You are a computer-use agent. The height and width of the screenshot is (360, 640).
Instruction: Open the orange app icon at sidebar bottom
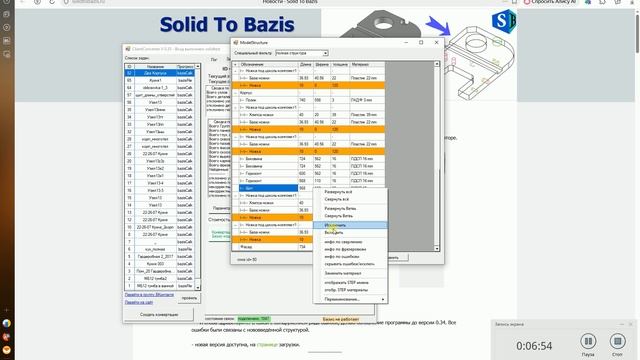point(7,350)
